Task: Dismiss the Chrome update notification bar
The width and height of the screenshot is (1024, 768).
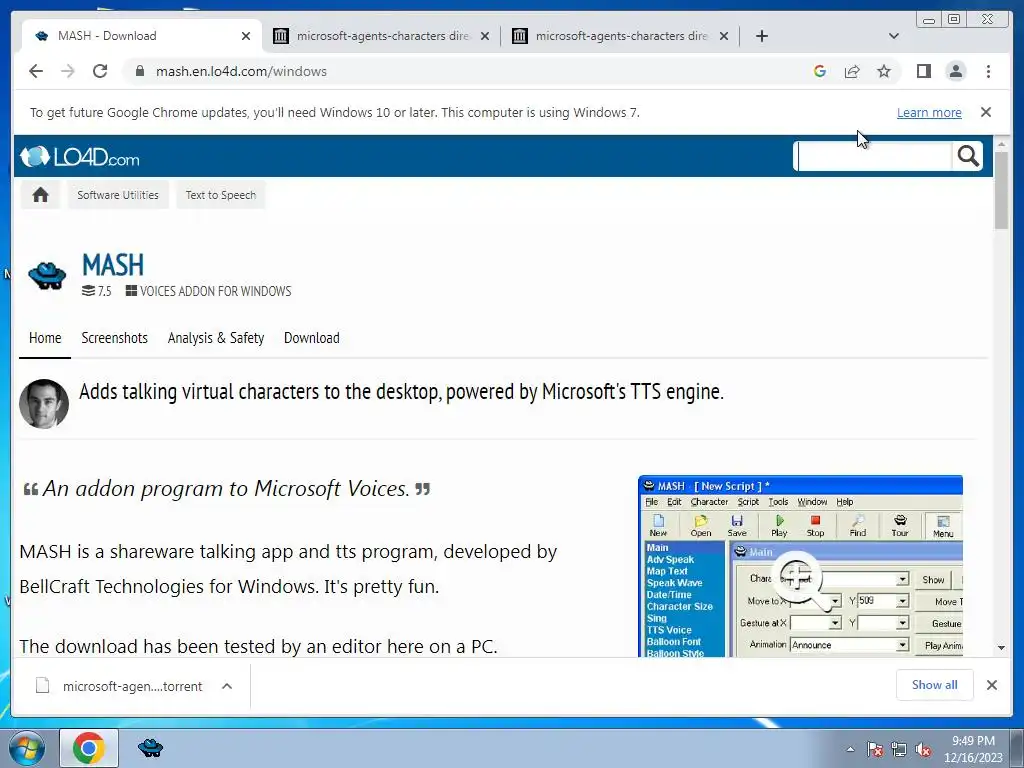Action: [x=986, y=112]
